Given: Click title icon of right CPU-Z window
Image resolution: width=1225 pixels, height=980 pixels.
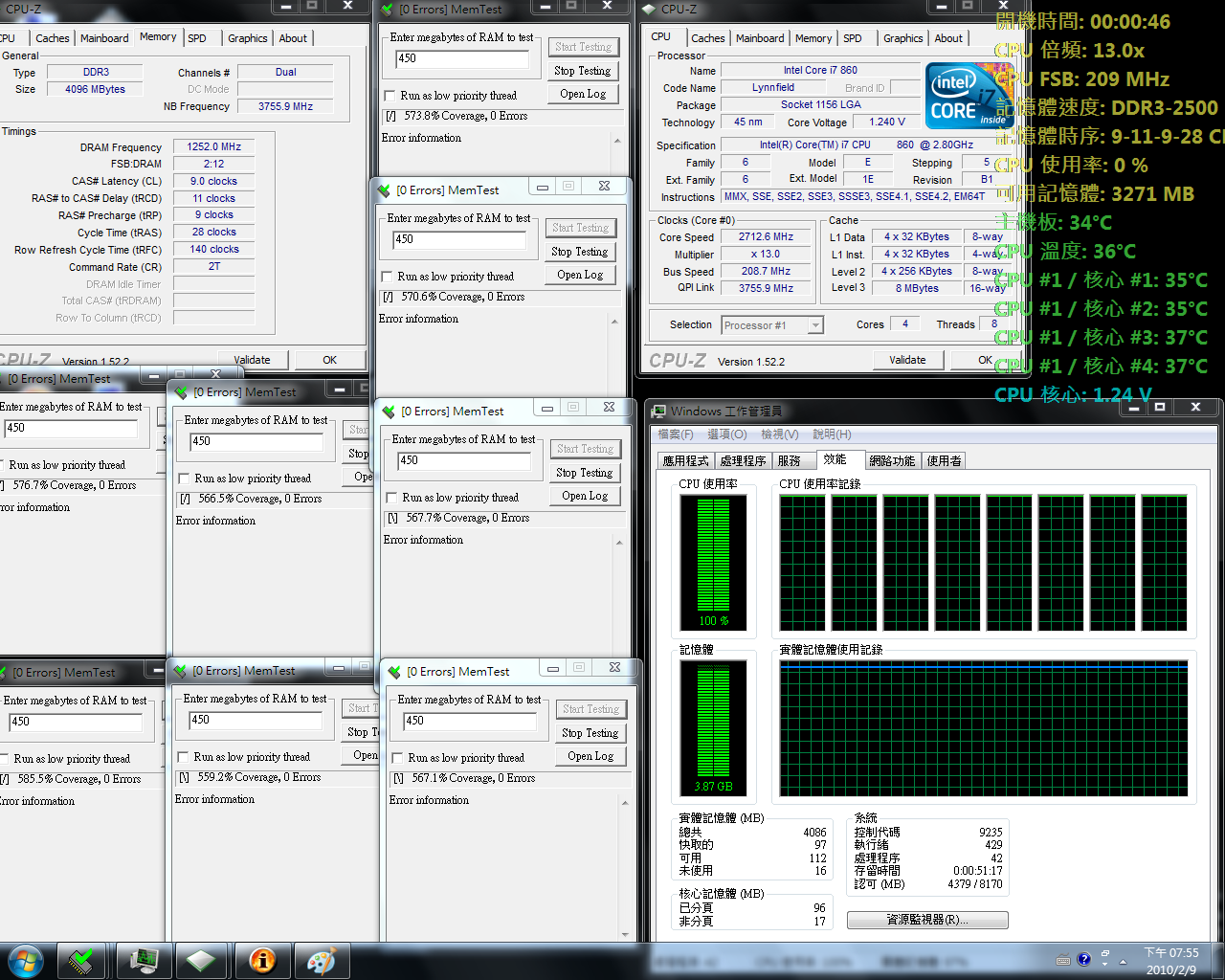Looking at the screenshot, I should coord(649,9).
